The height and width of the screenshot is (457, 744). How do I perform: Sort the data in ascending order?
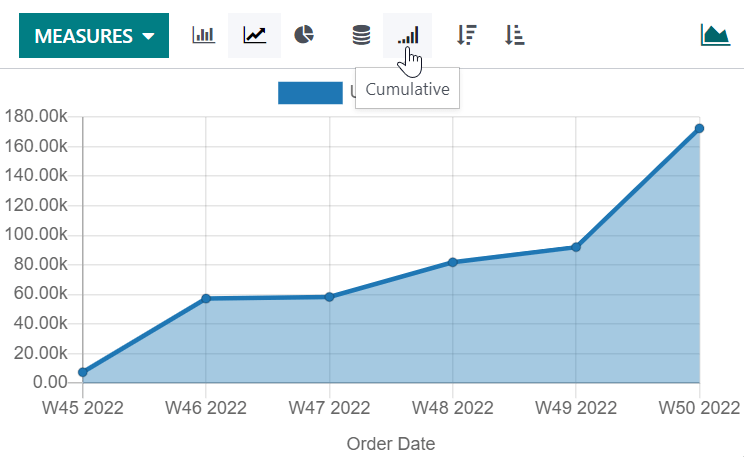515,36
